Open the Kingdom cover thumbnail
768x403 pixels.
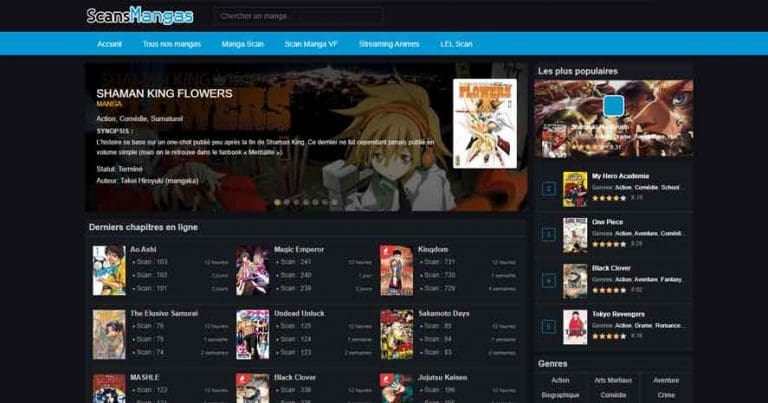(397, 270)
